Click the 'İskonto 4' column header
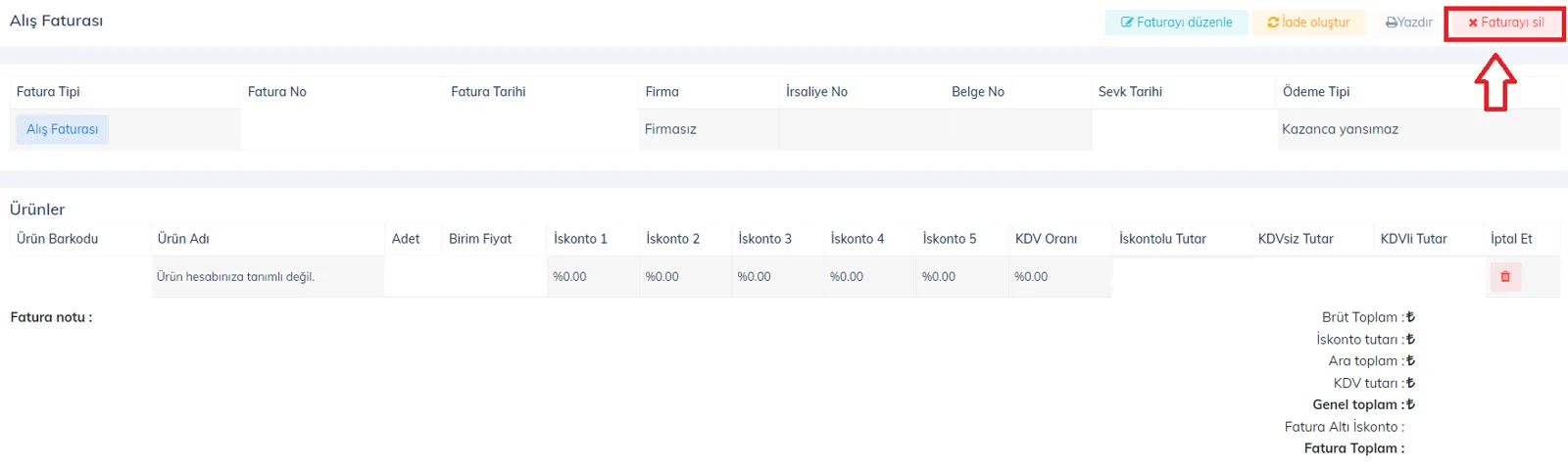Screen dimensions: 1568x468 click(x=857, y=239)
